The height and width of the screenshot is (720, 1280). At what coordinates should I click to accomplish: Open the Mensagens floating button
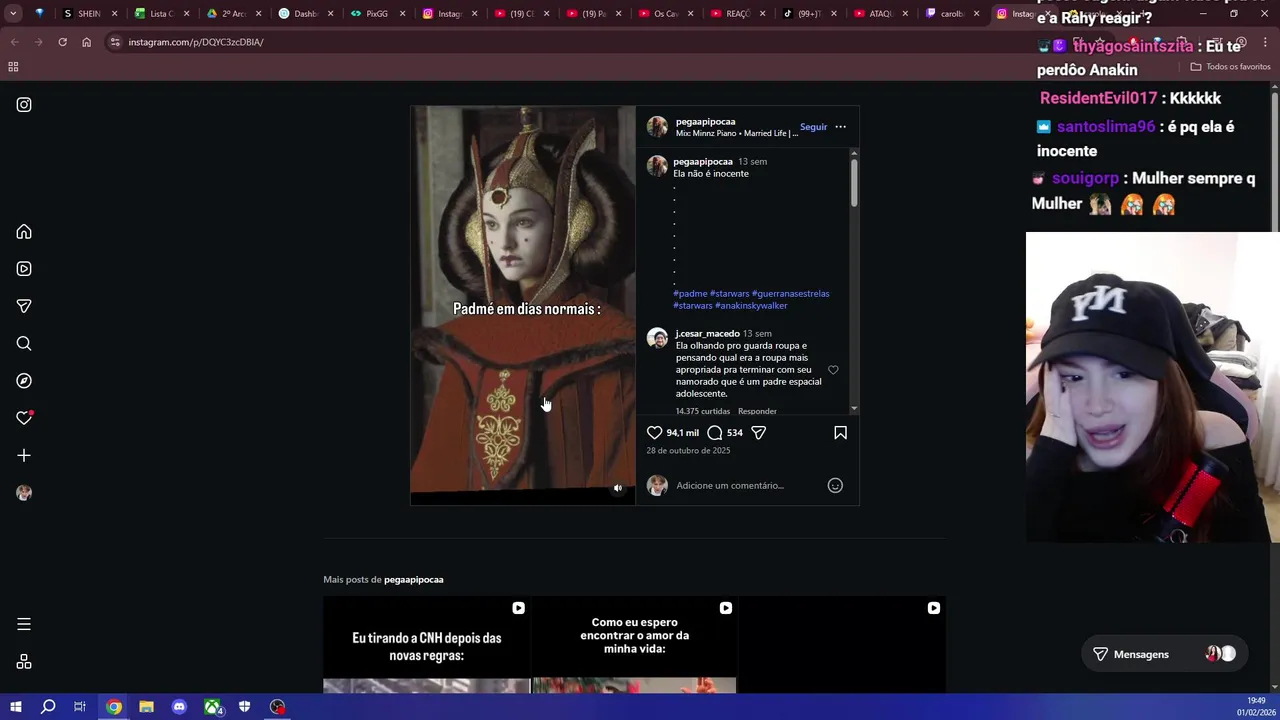[1165, 654]
